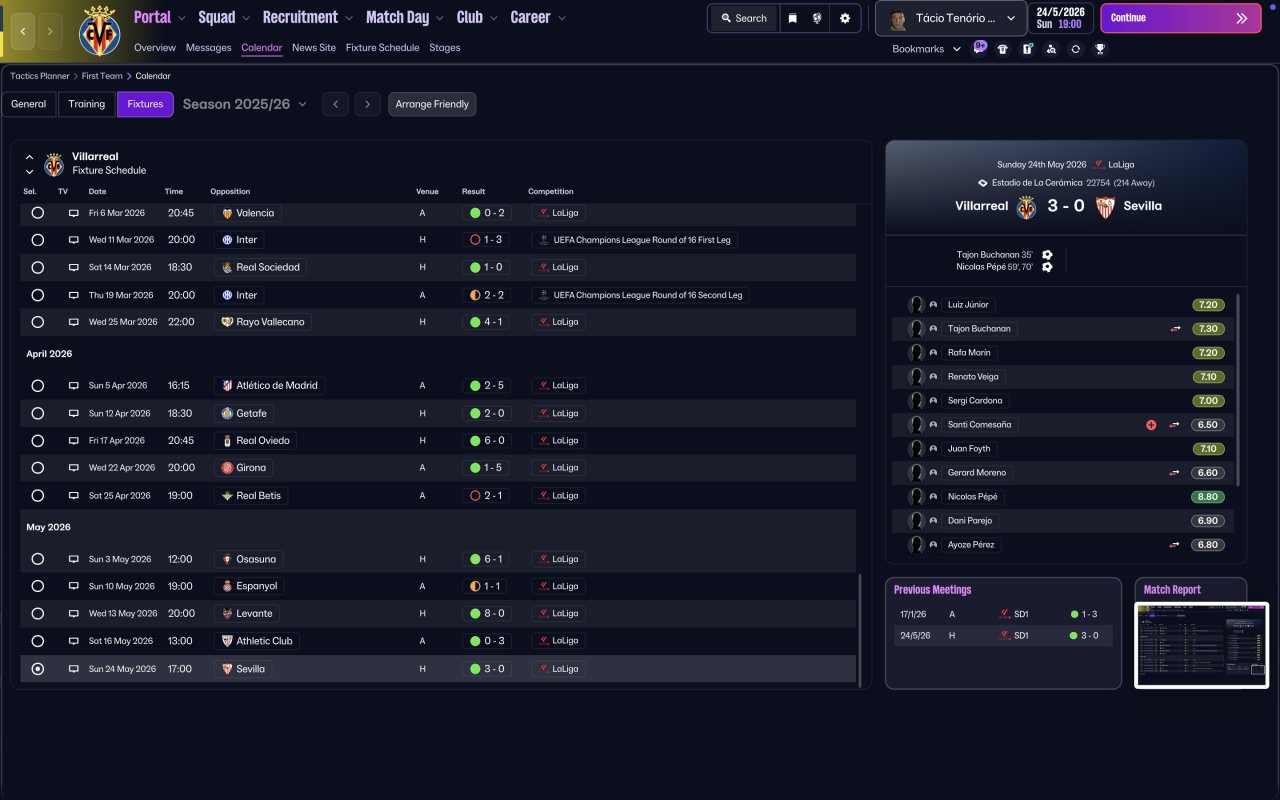The width and height of the screenshot is (1280, 800).
Task: Open the globe icon next to the bookmark
Action: tap(818, 18)
